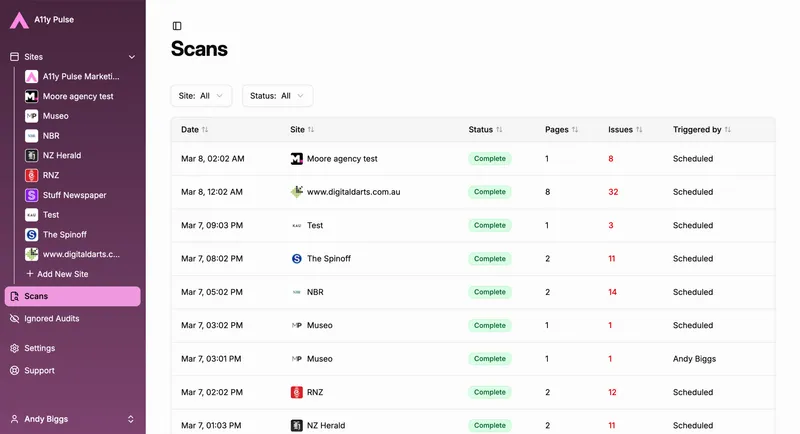
Task: Click the Andy Biggs user icon
Action: pos(14,419)
